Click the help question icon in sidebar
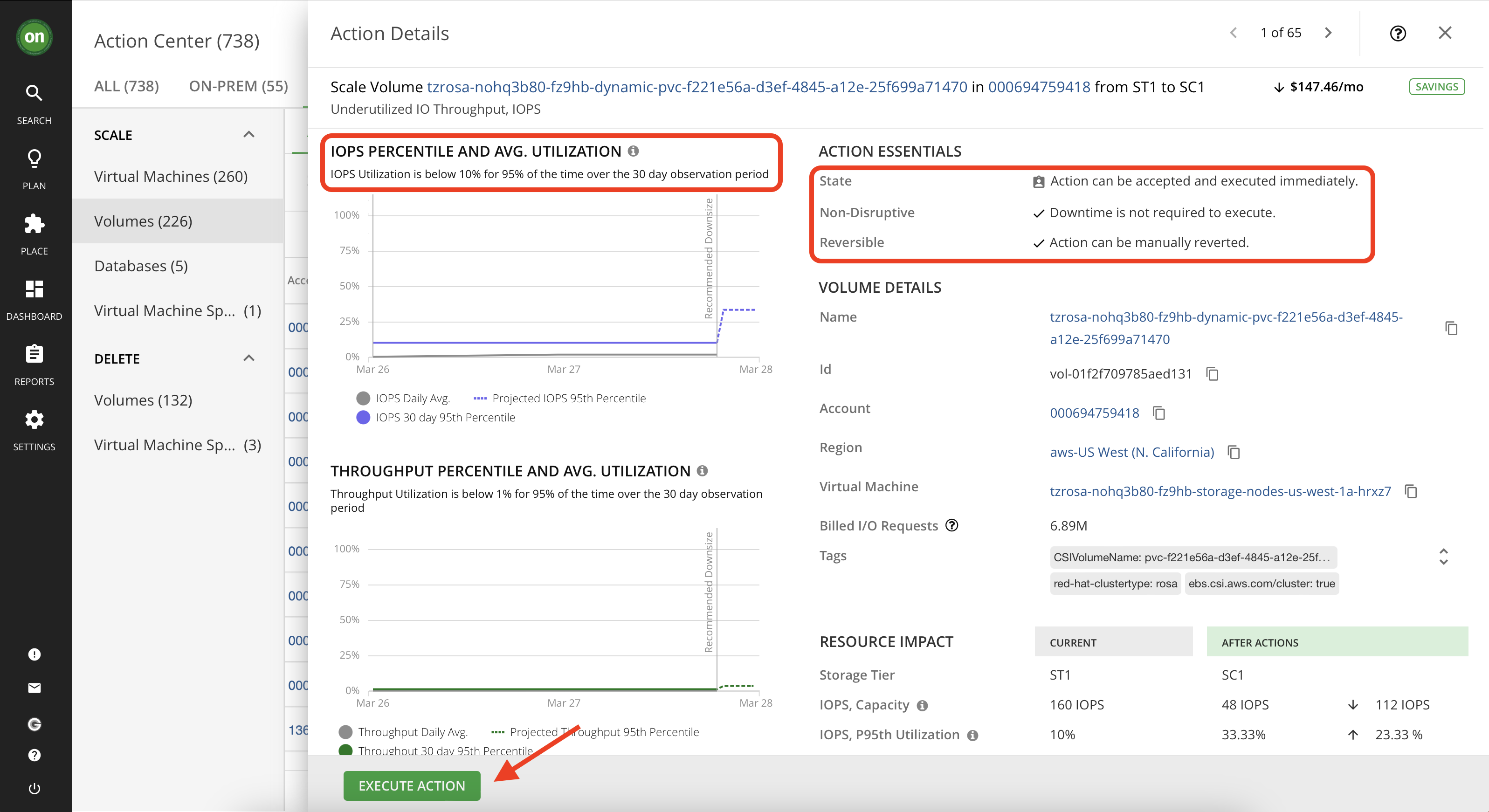1489x812 pixels. (x=34, y=755)
